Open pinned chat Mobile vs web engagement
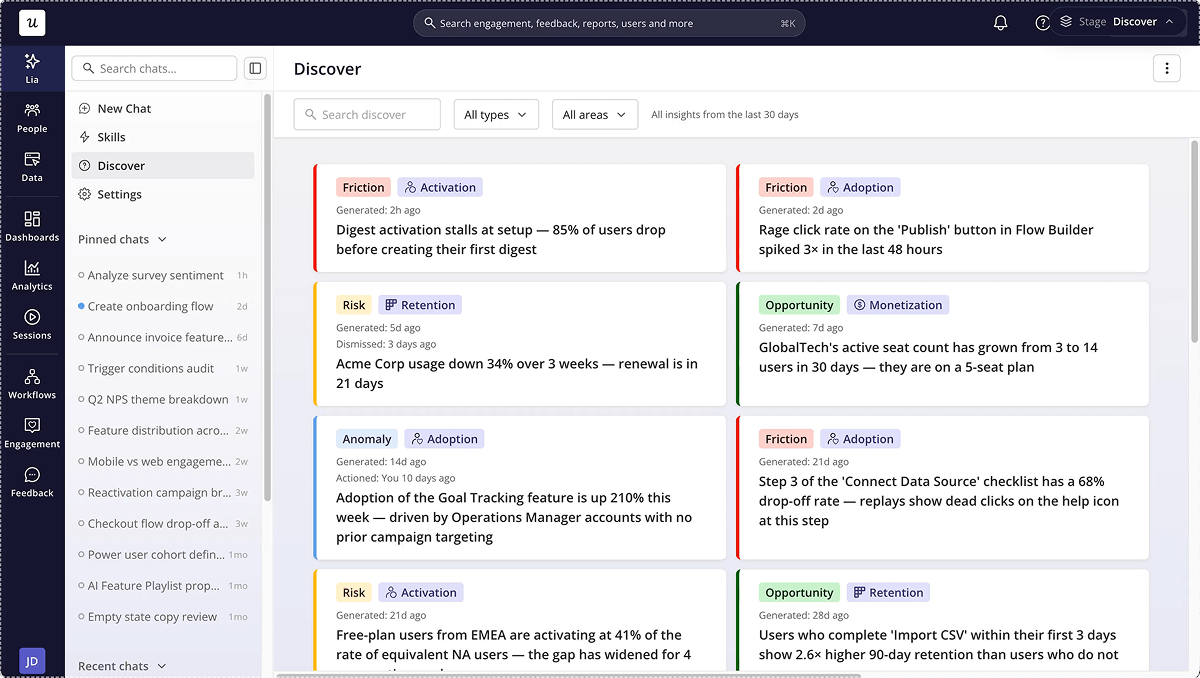The height and width of the screenshot is (678, 1200). click(163, 461)
